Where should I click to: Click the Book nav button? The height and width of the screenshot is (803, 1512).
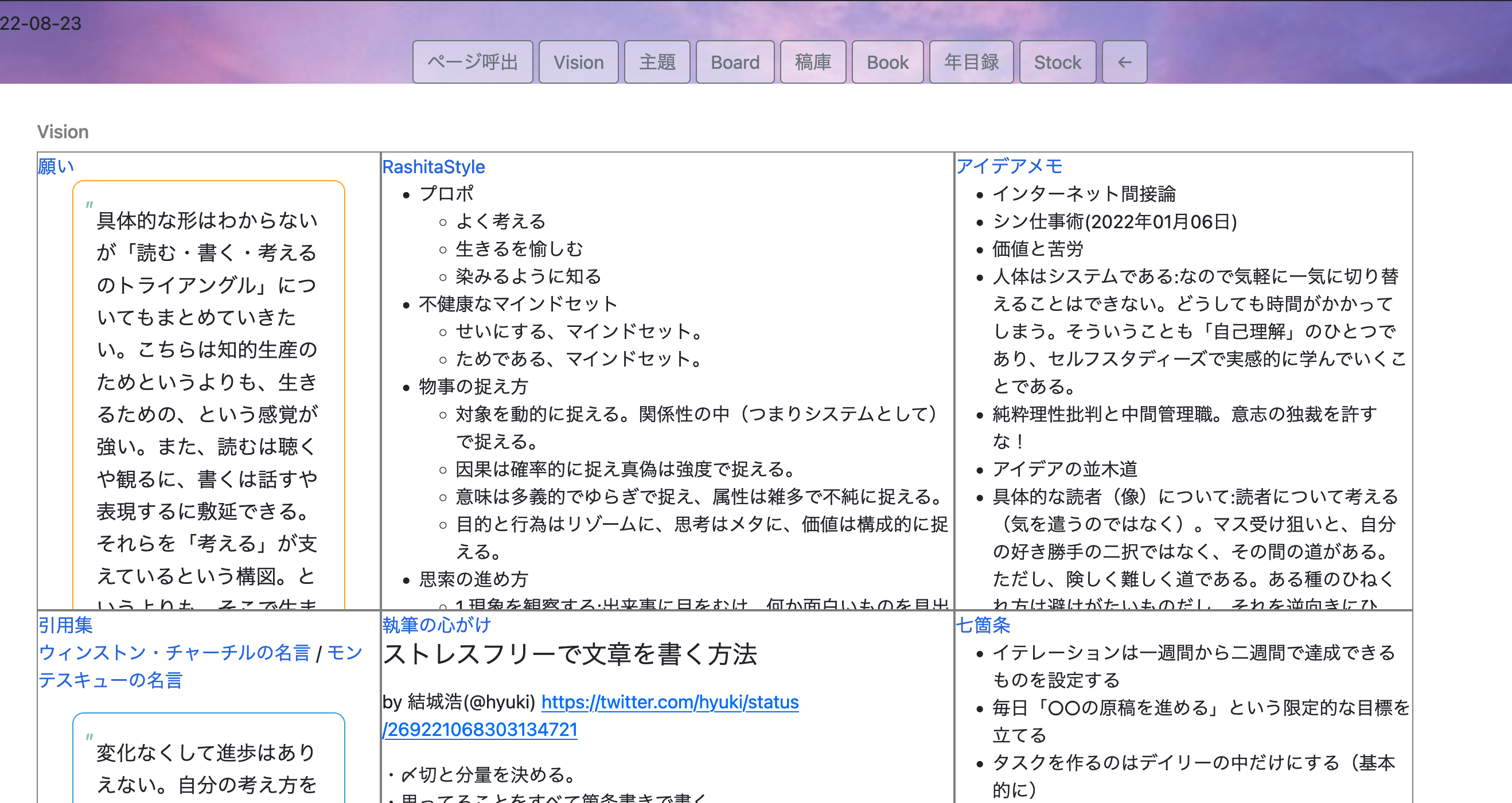[x=887, y=62]
